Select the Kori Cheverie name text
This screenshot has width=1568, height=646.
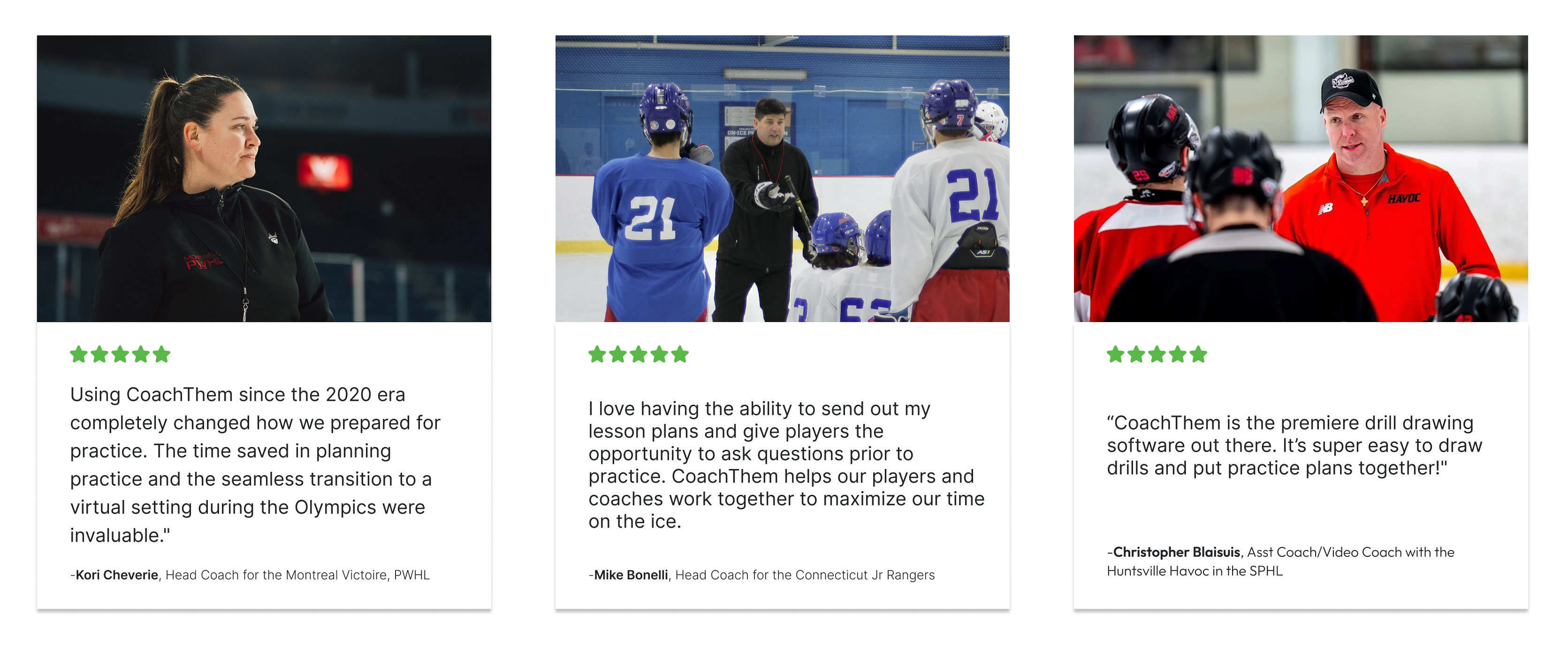117,575
